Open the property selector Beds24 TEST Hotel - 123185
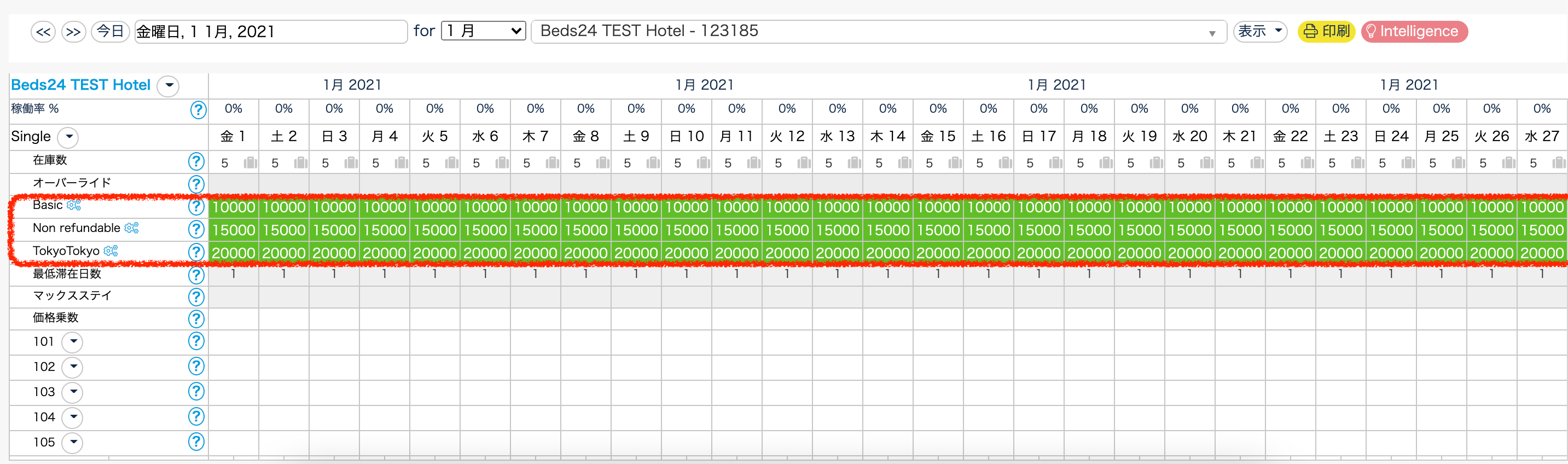This screenshot has height=464, width=1568. [x=877, y=32]
